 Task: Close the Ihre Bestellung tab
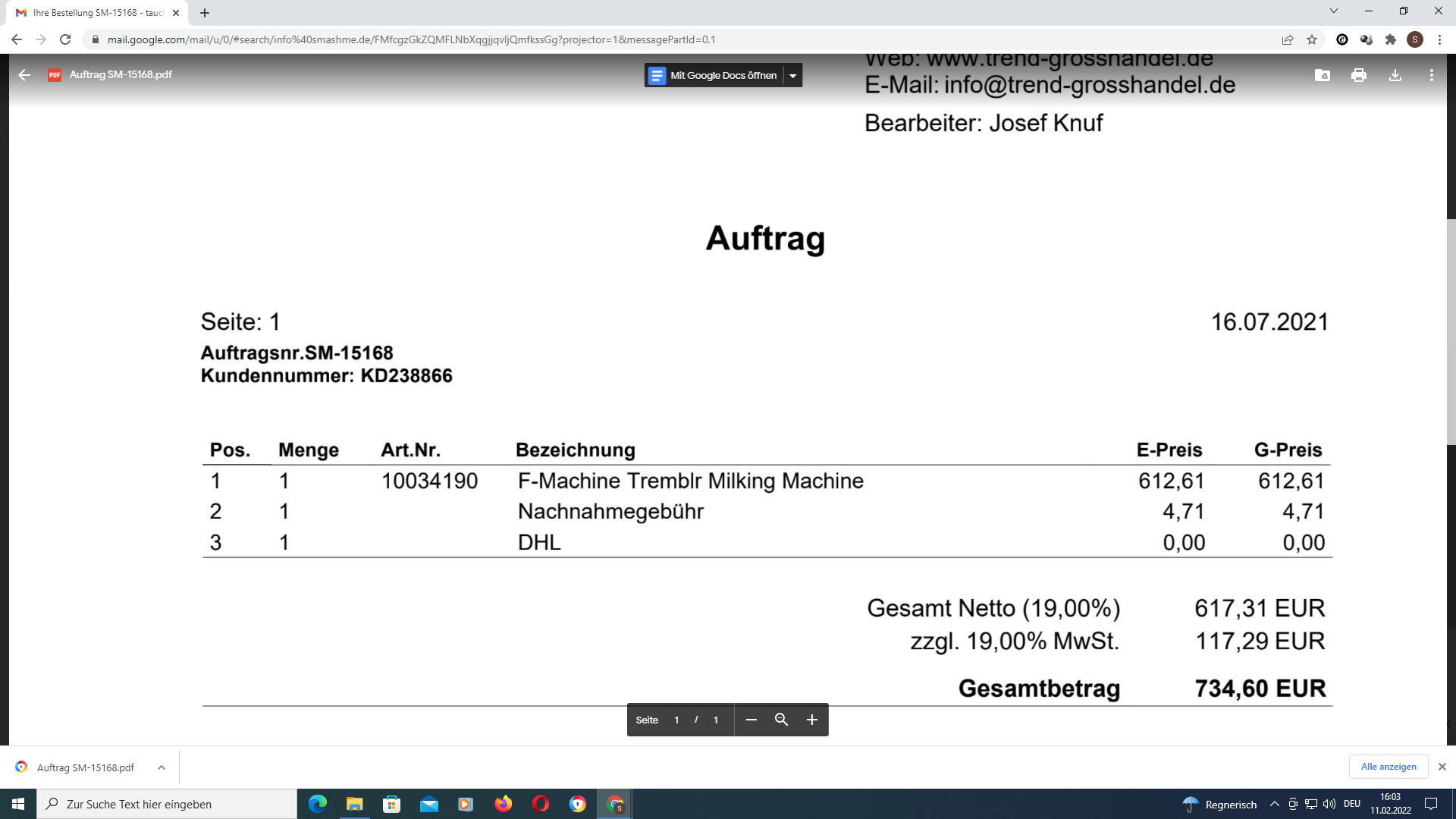[x=176, y=13]
